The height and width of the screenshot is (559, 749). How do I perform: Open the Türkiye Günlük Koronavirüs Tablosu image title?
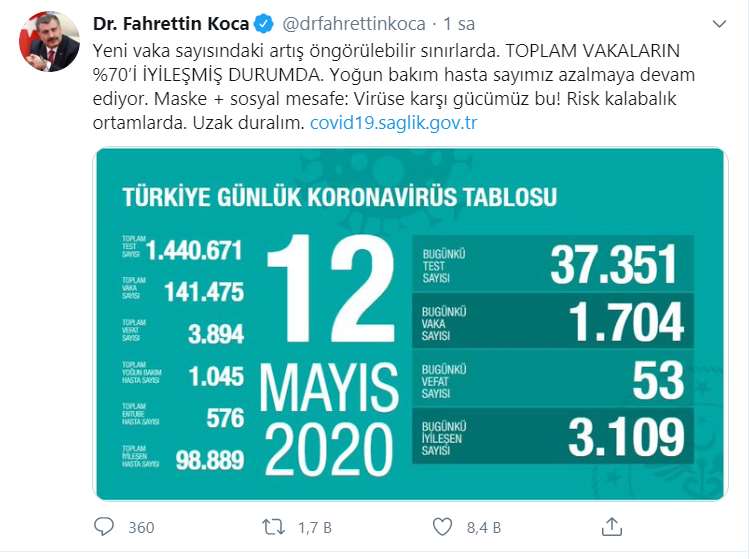tap(340, 196)
